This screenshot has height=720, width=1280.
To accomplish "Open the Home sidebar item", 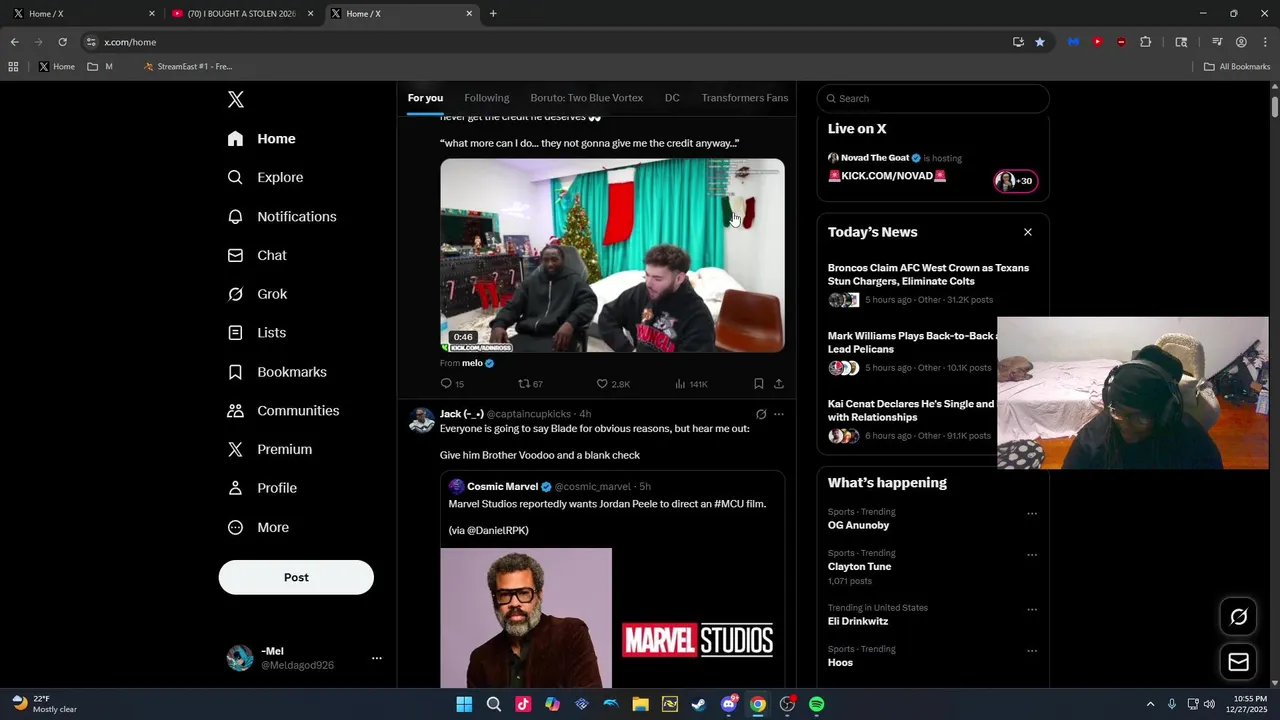I will [x=262, y=139].
